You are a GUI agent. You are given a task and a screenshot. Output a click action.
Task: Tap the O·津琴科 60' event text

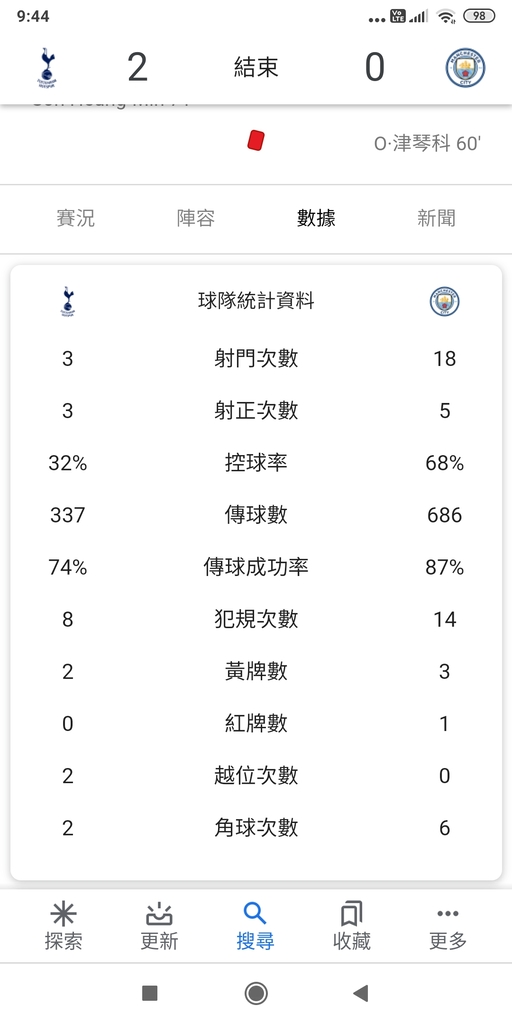click(x=427, y=144)
